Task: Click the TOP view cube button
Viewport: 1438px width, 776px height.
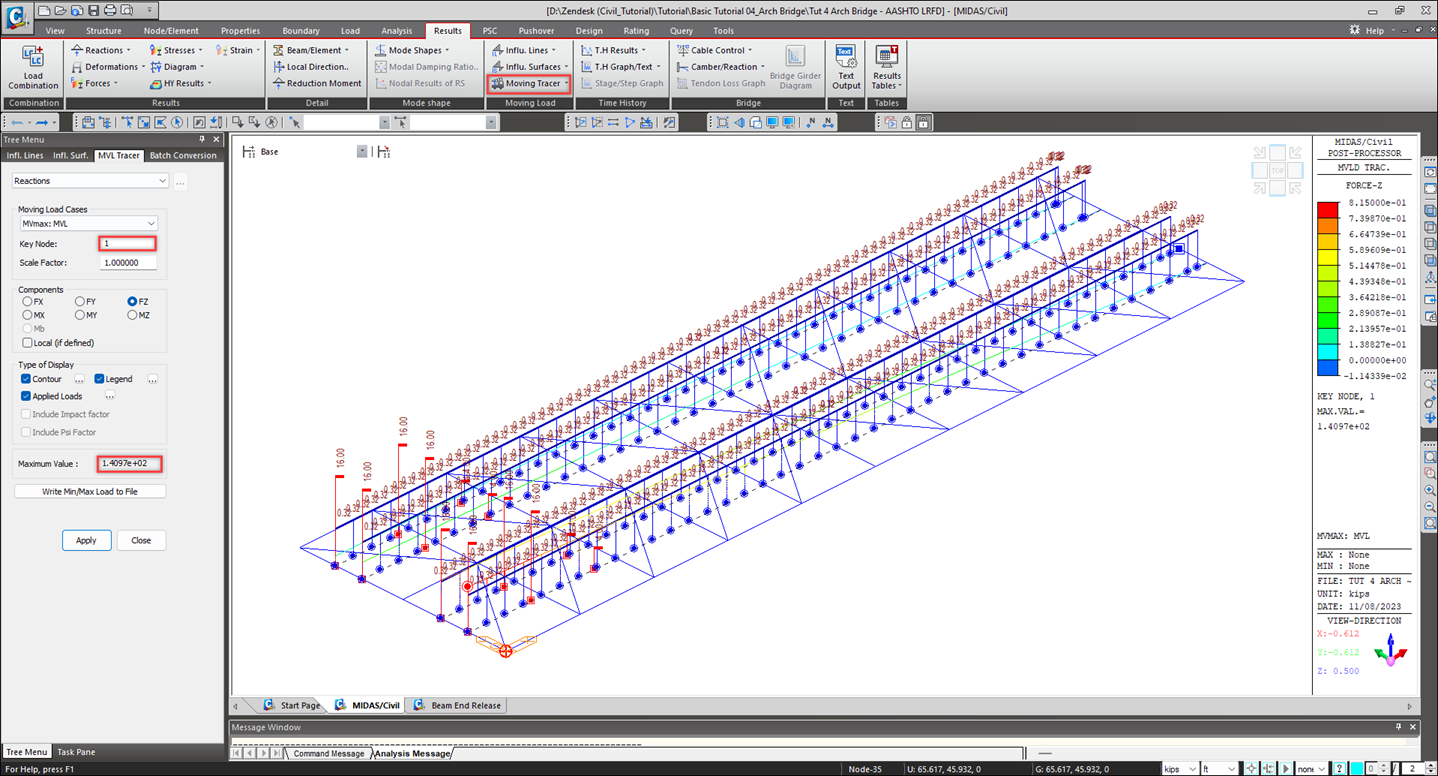Action: click(1277, 171)
